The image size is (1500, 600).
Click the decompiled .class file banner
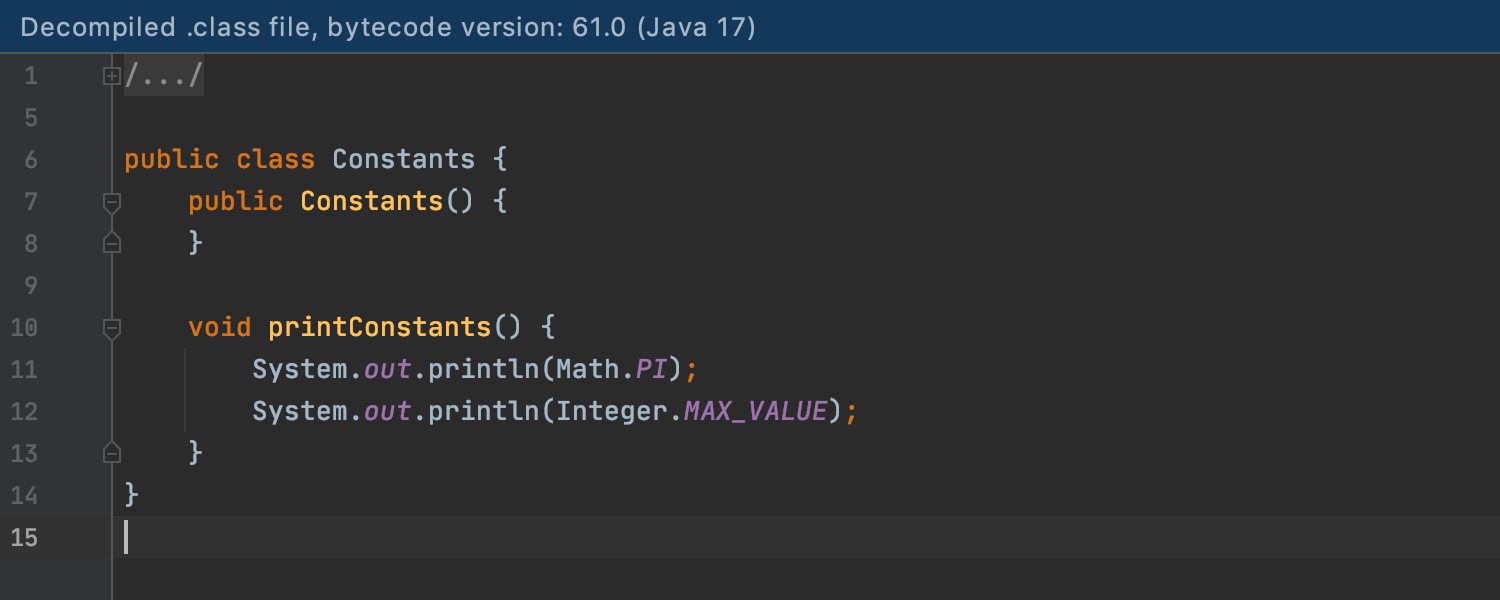pos(388,27)
